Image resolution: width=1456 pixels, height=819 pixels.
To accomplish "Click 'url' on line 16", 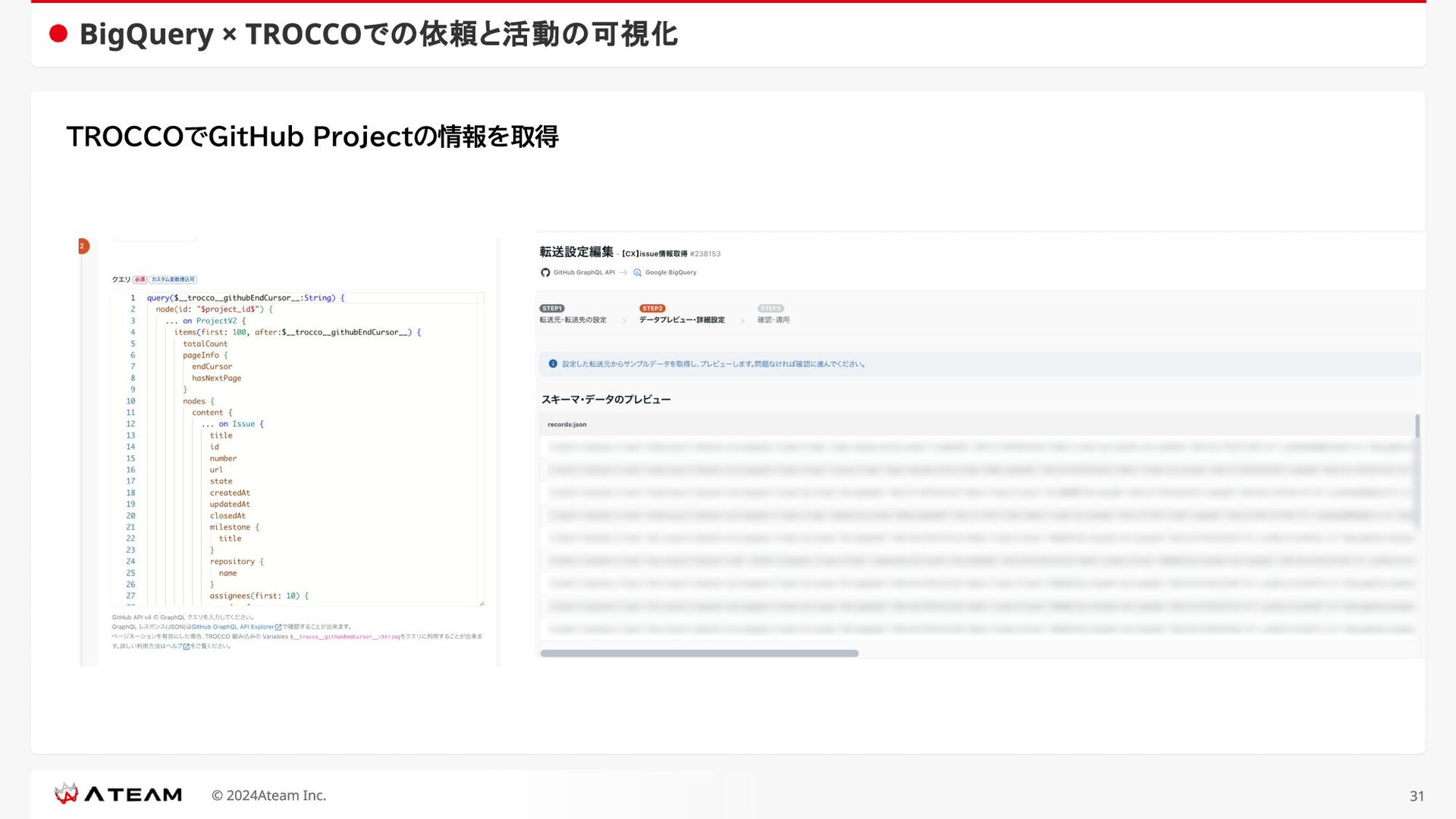I will (x=216, y=469).
